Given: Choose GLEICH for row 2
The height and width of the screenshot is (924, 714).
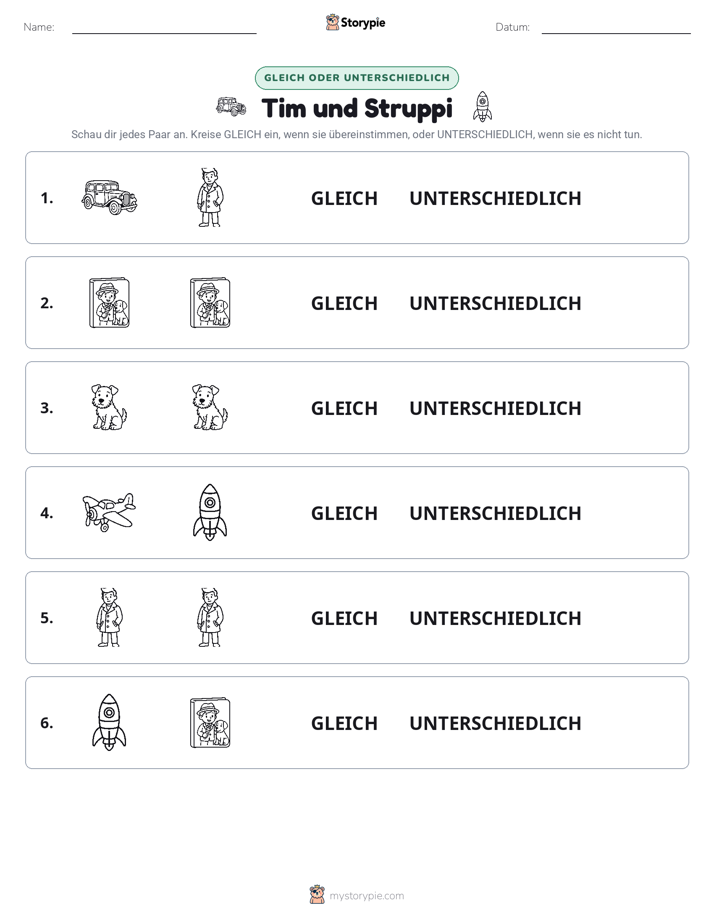Looking at the screenshot, I should pyautogui.click(x=344, y=303).
